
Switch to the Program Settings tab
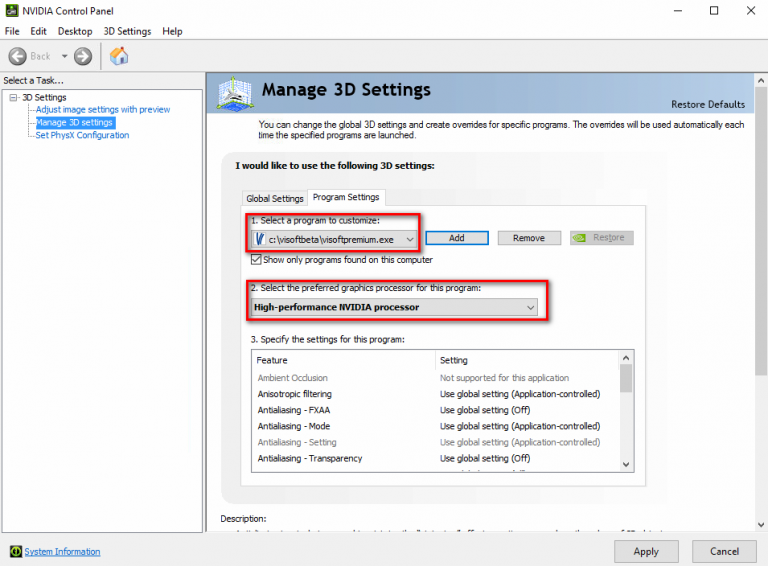pos(346,197)
